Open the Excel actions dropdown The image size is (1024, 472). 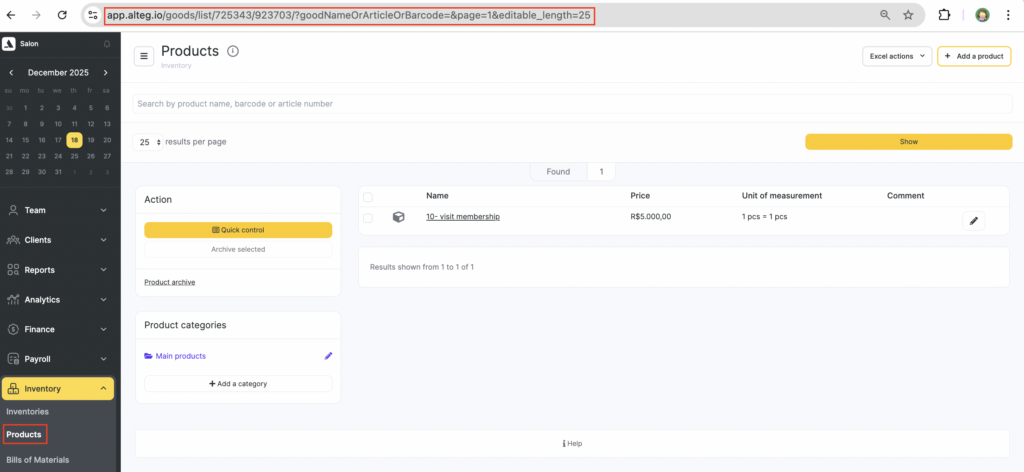(897, 56)
